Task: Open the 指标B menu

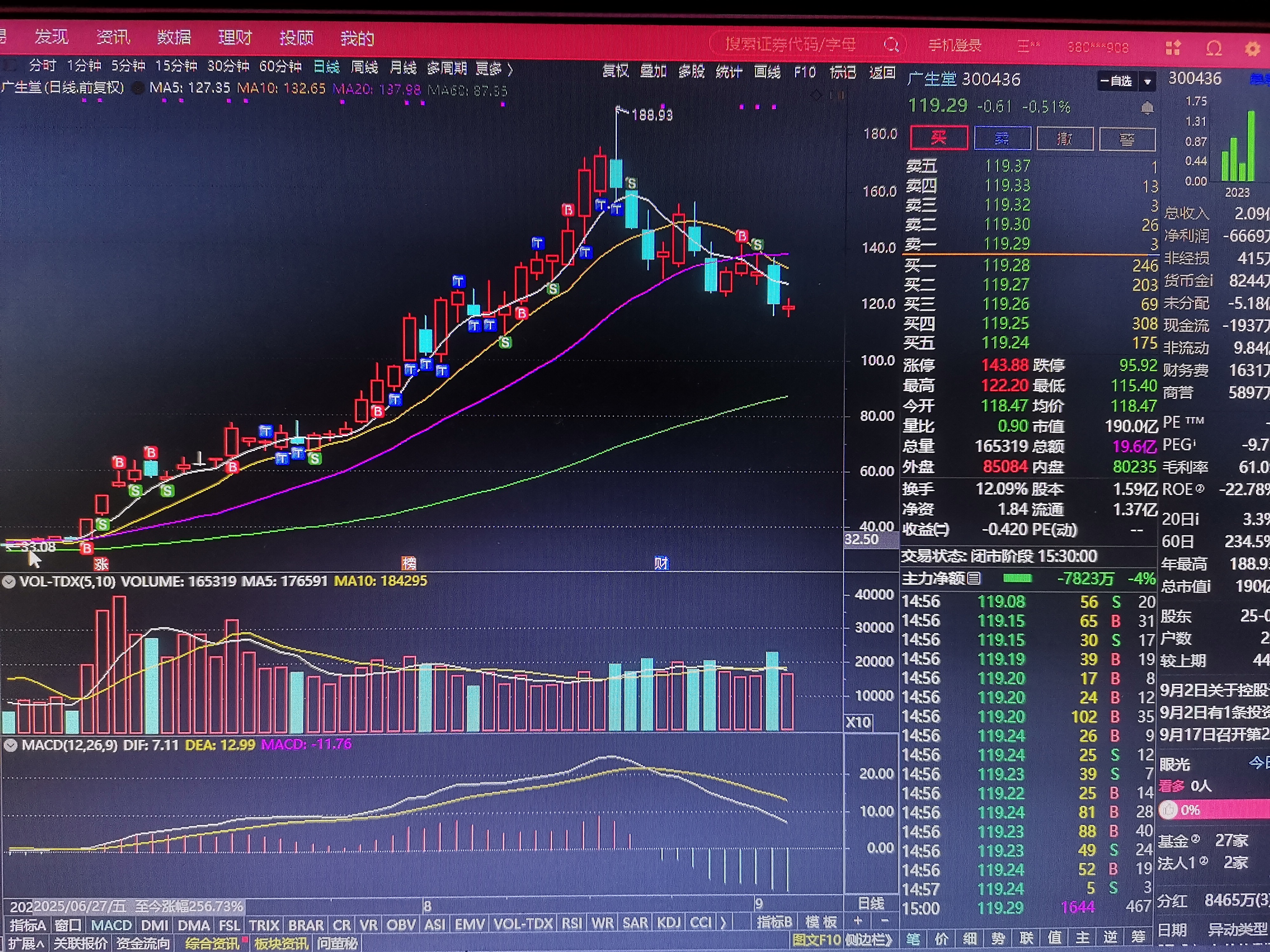Action: [774, 922]
